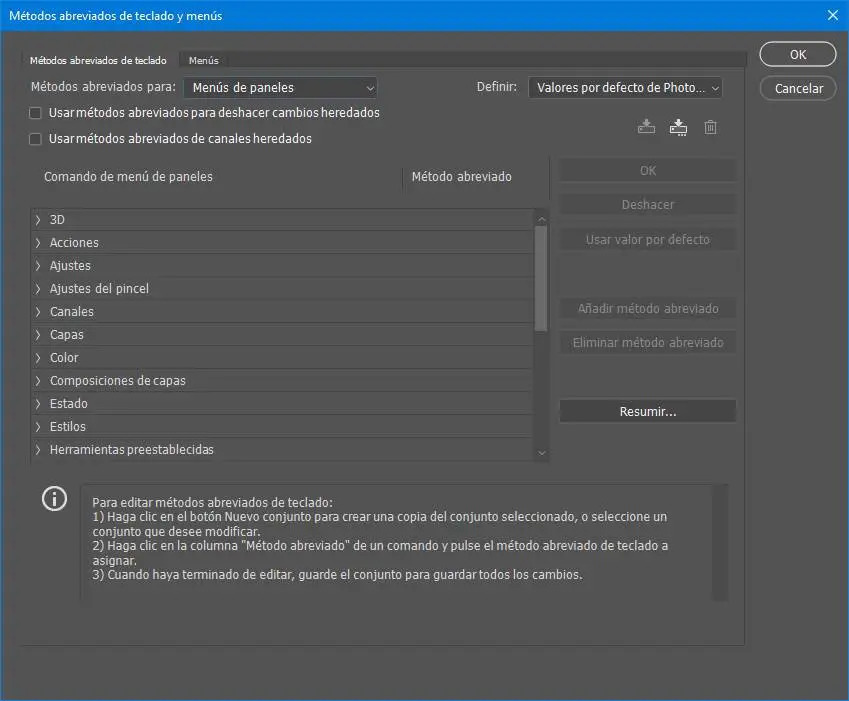The image size is (849, 701).
Task: Expand the Estilos group
Action: pyautogui.click(x=38, y=427)
